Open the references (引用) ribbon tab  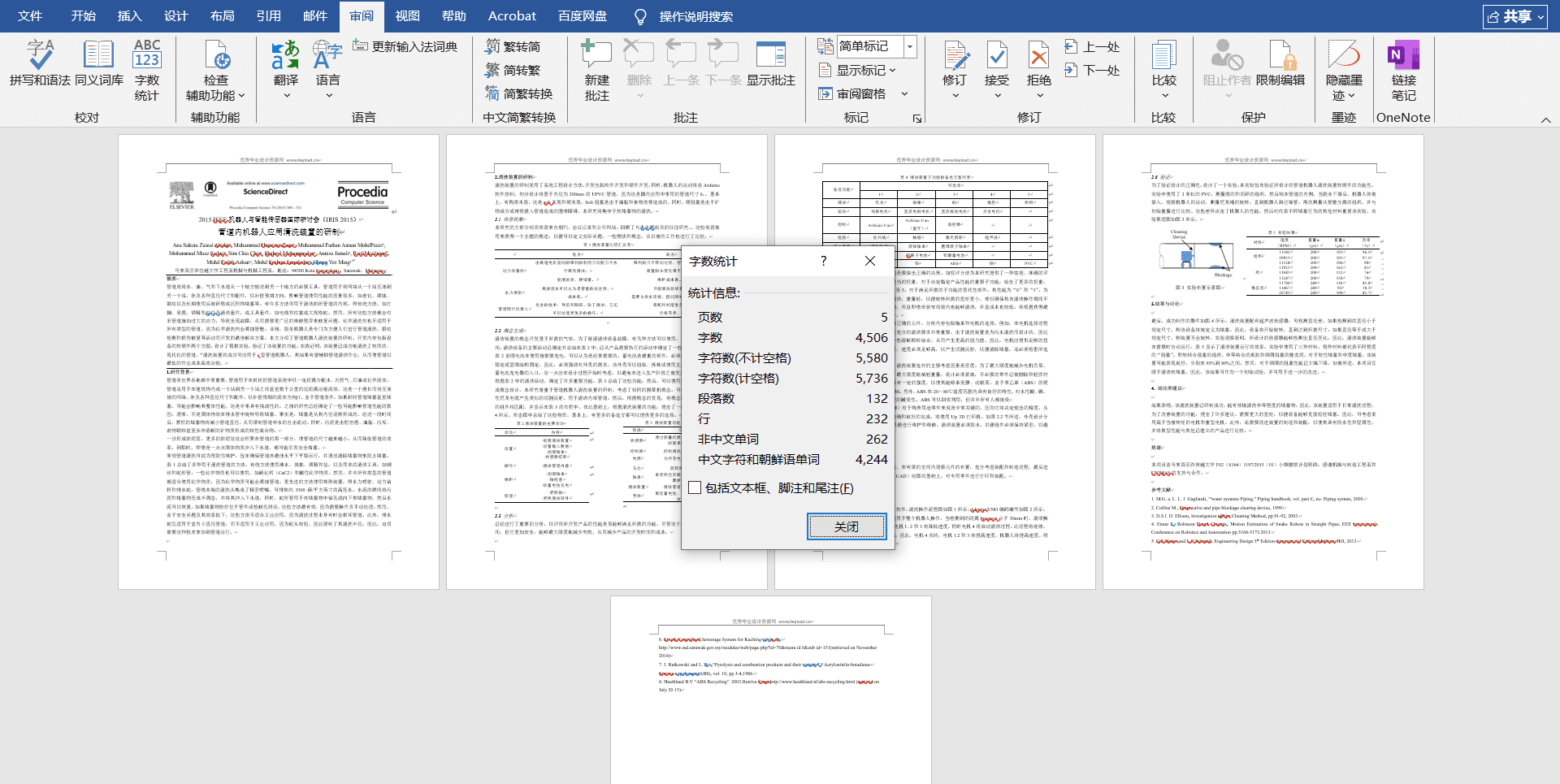[269, 16]
